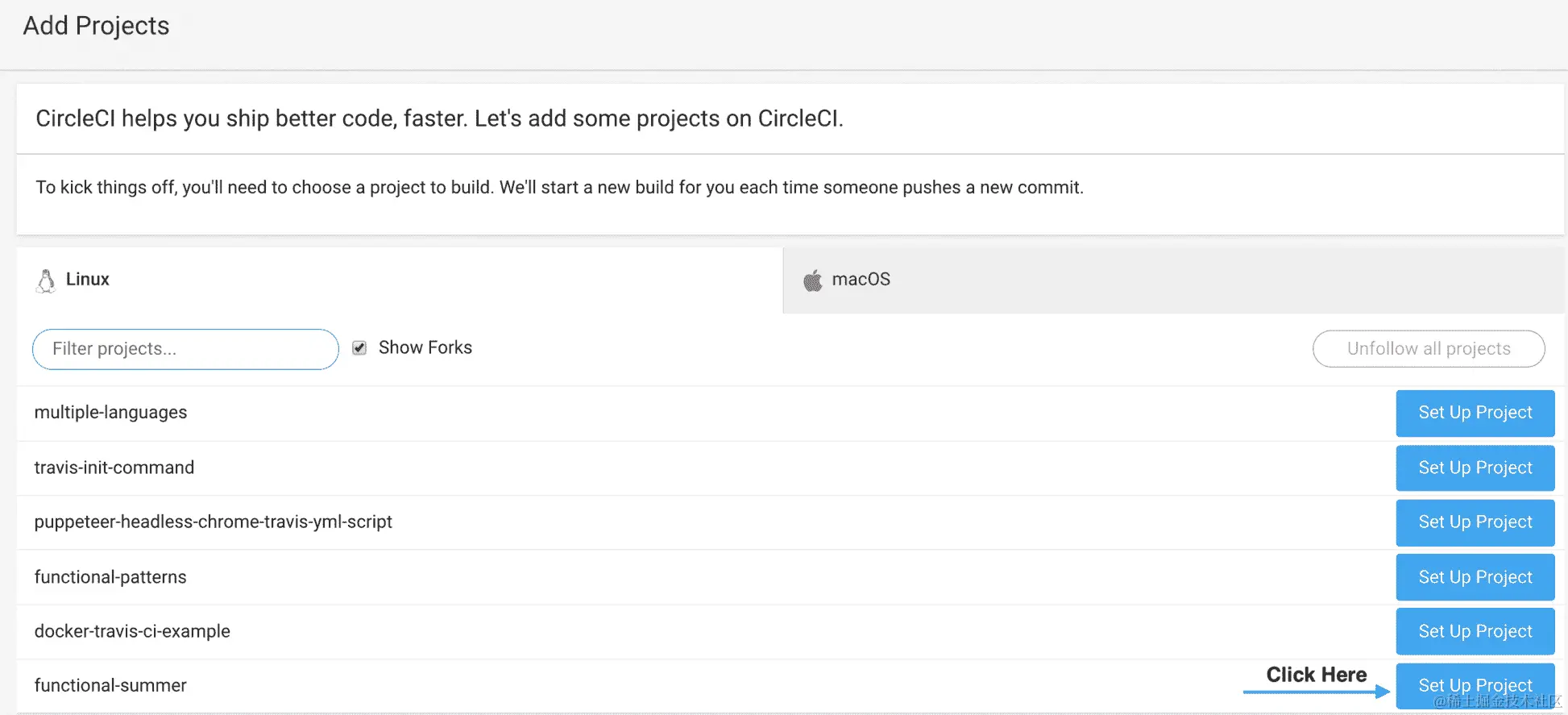Set up the functional-patterns project
1568x715 pixels.
(x=1475, y=577)
